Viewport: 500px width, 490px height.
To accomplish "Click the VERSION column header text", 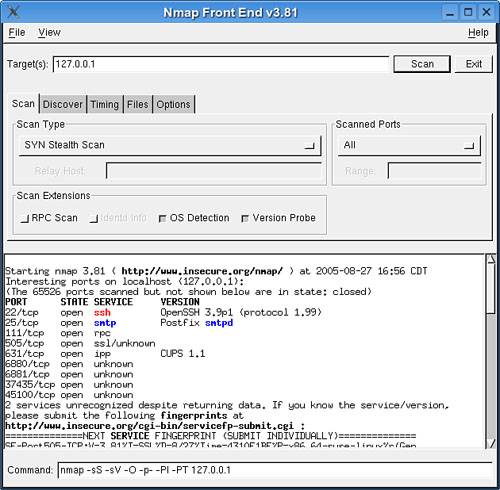I will tap(180, 302).
